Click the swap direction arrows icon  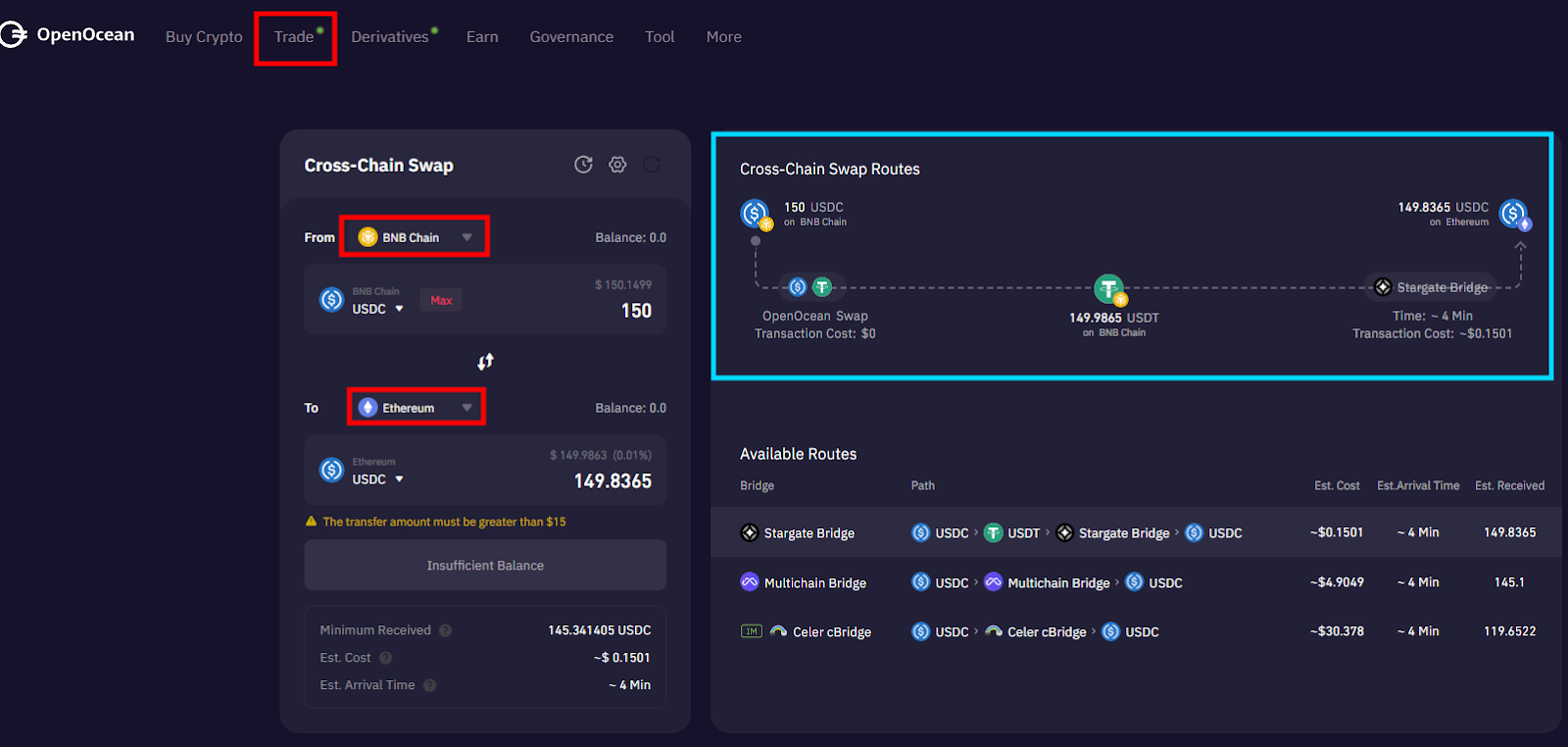[485, 362]
